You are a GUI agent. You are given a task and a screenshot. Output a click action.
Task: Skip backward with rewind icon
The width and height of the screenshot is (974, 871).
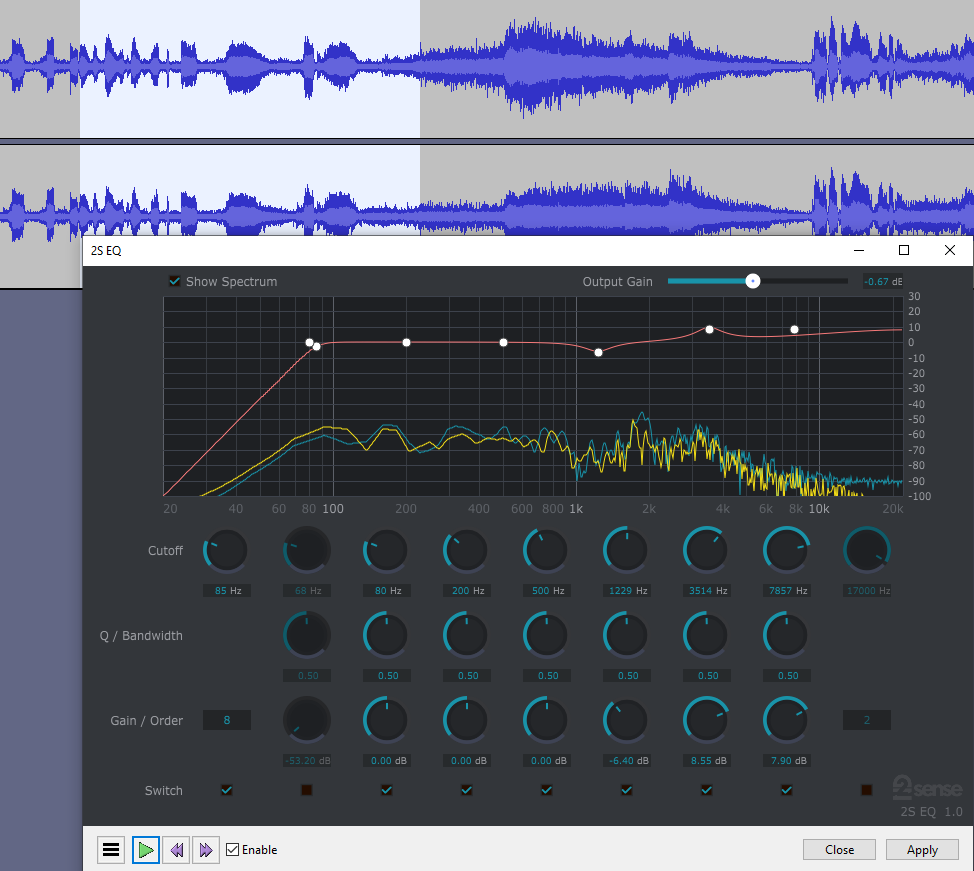(x=177, y=849)
